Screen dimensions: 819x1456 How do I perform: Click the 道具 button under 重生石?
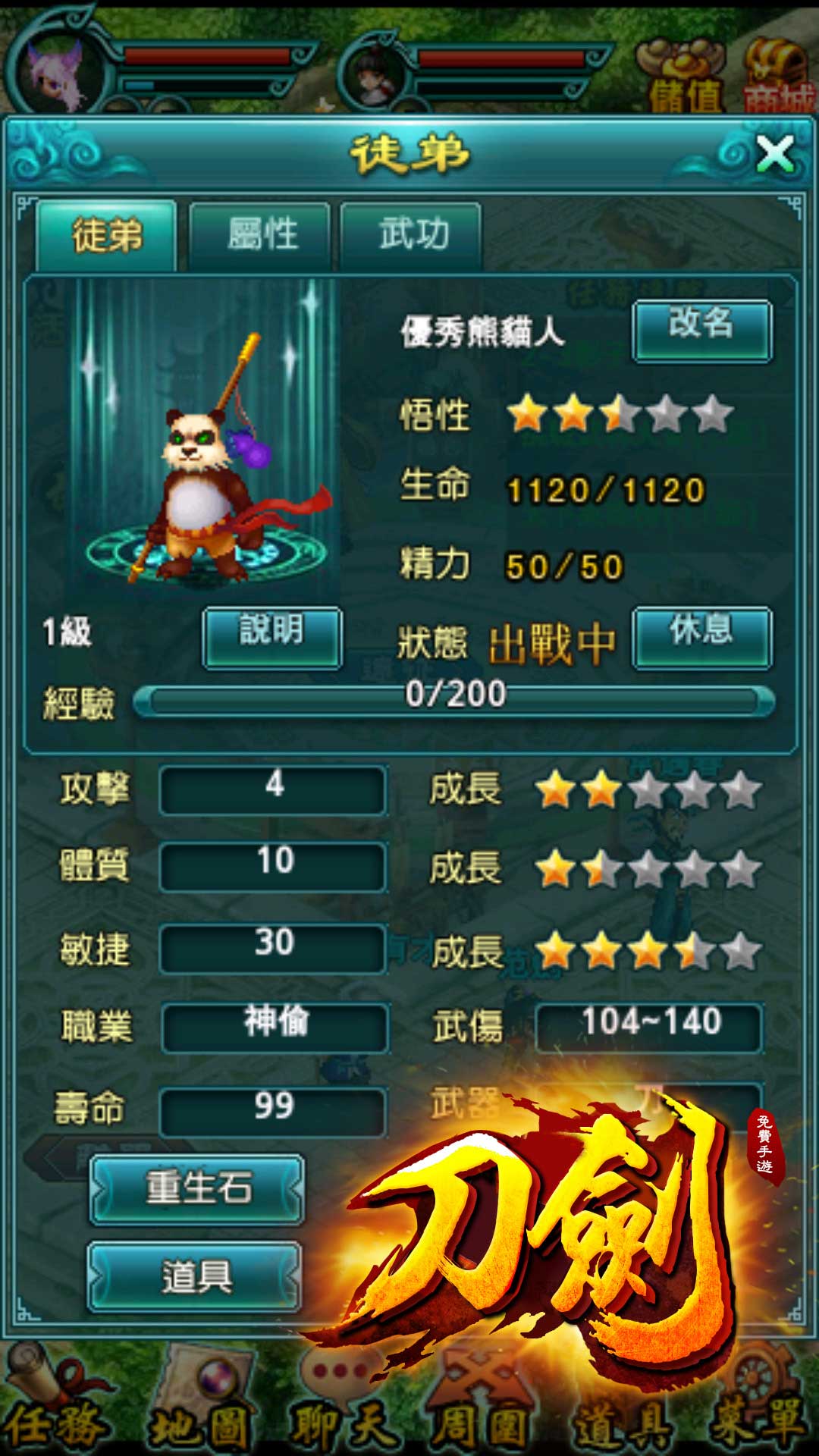tap(196, 1277)
